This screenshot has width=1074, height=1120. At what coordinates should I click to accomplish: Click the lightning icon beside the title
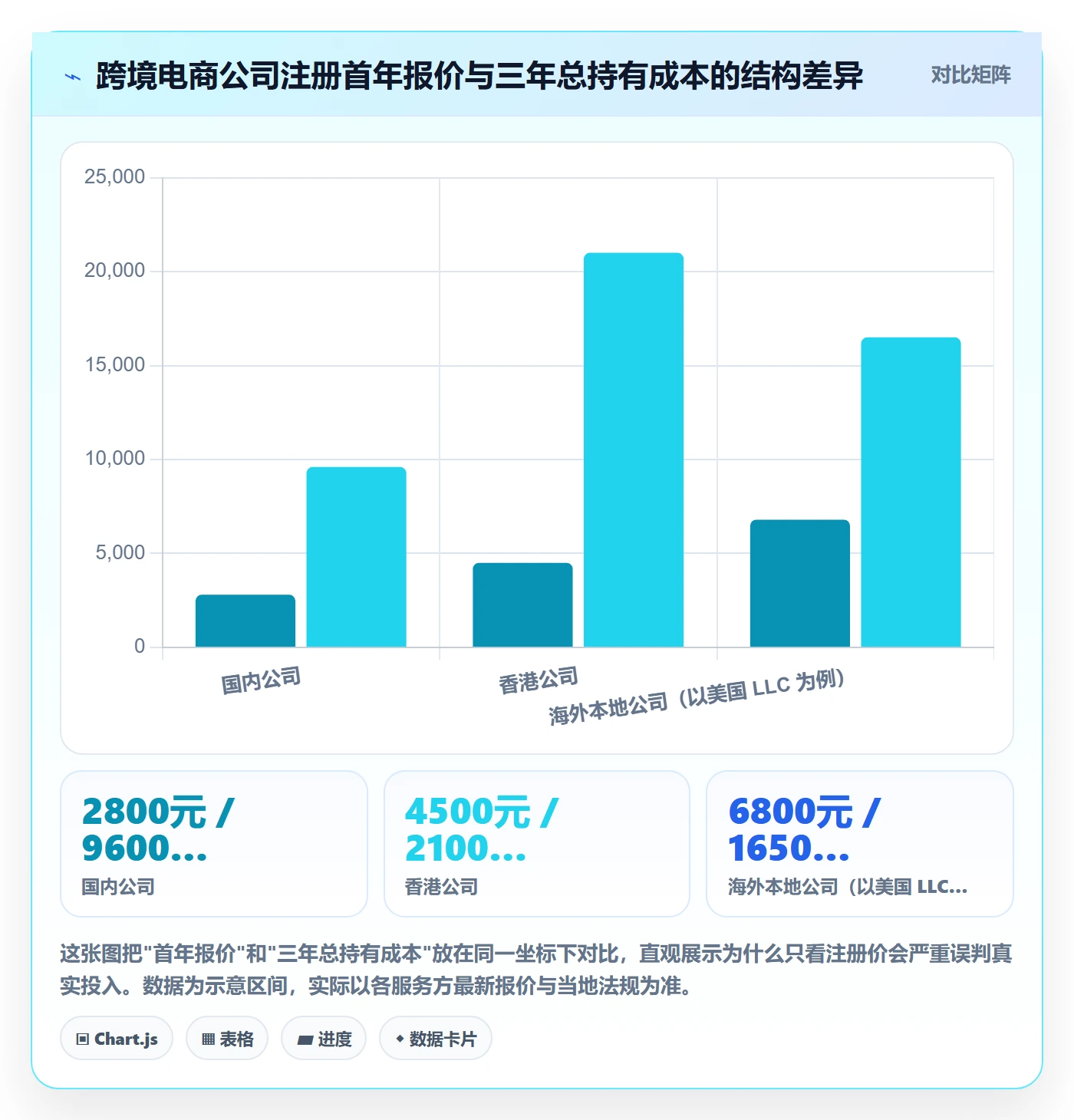point(73,77)
